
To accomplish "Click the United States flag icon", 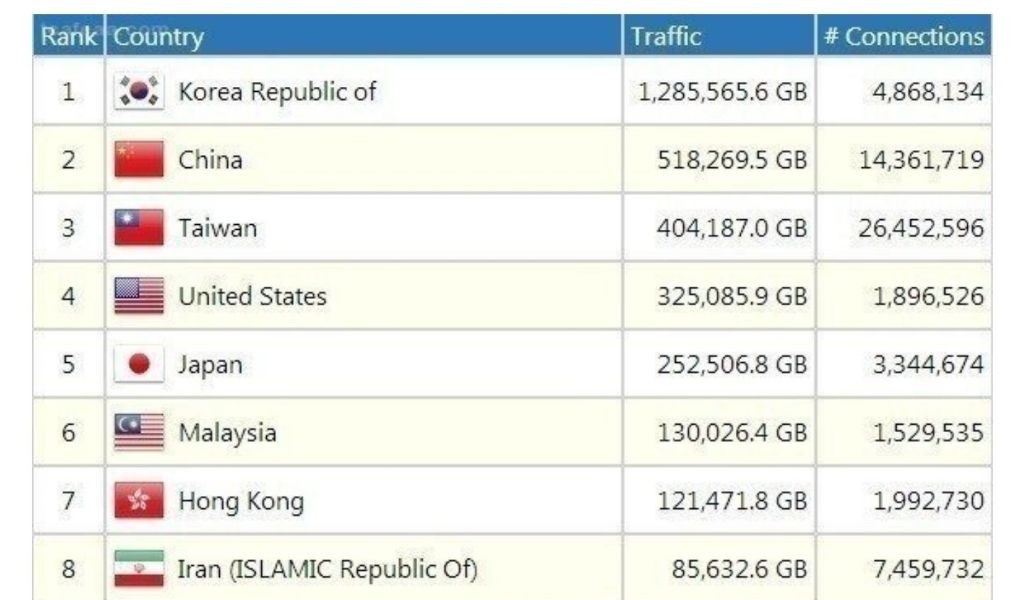I will pos(138,297).
